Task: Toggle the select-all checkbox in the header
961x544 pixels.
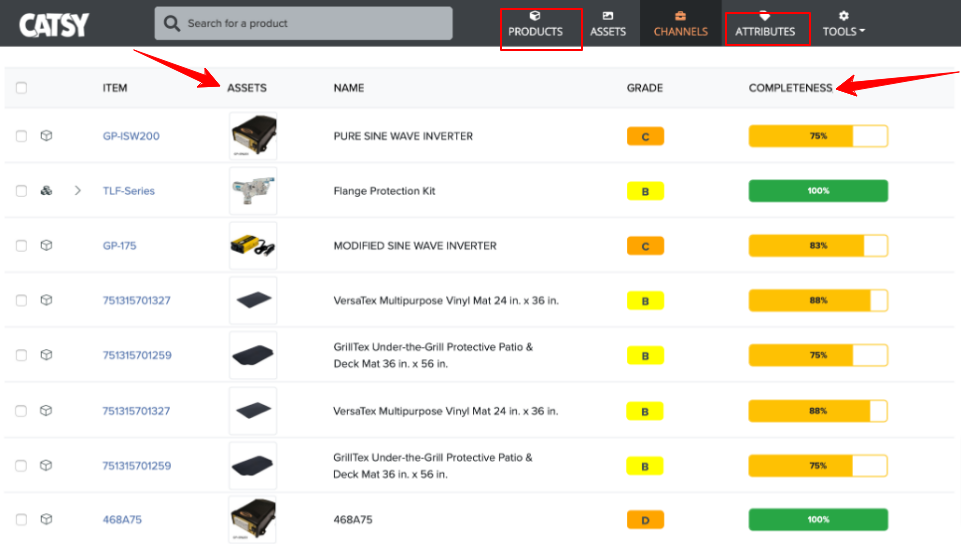Action: tap(21, 88)
